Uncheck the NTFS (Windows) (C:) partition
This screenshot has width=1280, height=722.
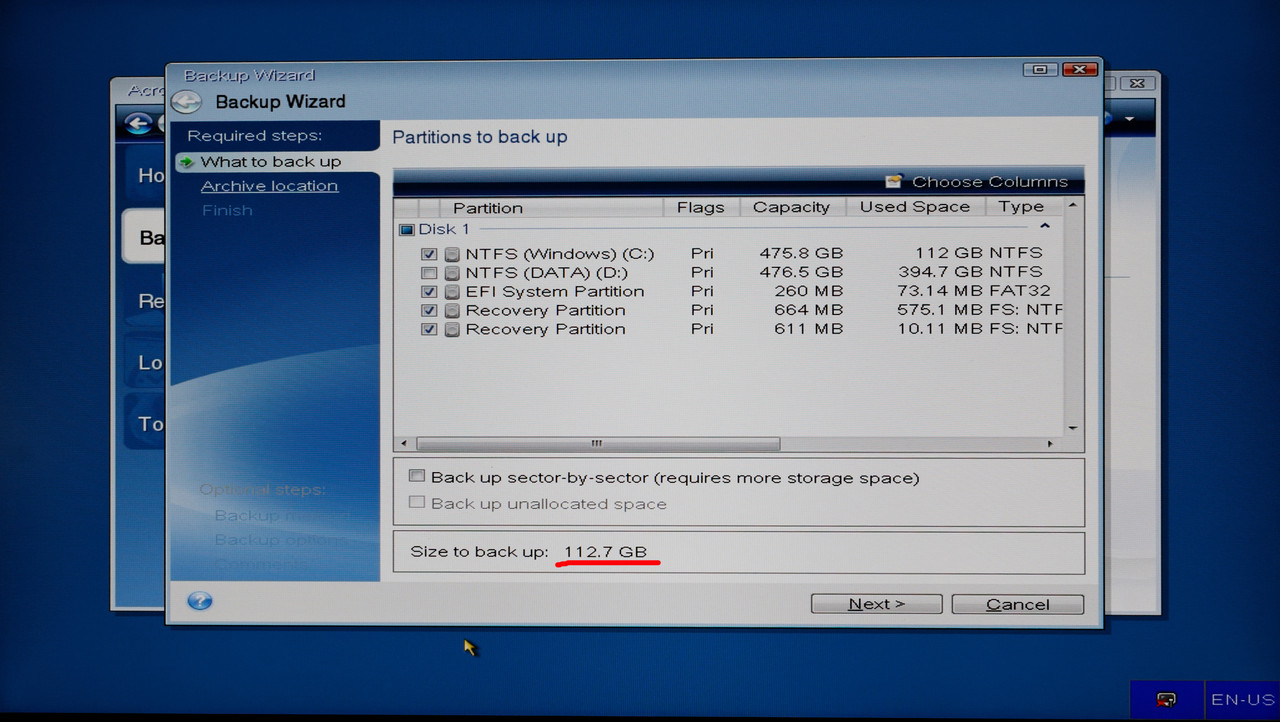(429, 254)
